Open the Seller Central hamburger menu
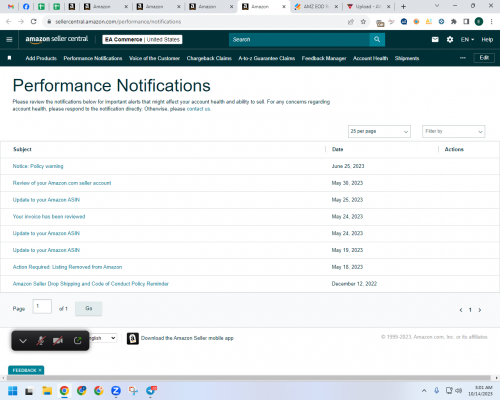The image size is (500, 400). pos(9,40)
